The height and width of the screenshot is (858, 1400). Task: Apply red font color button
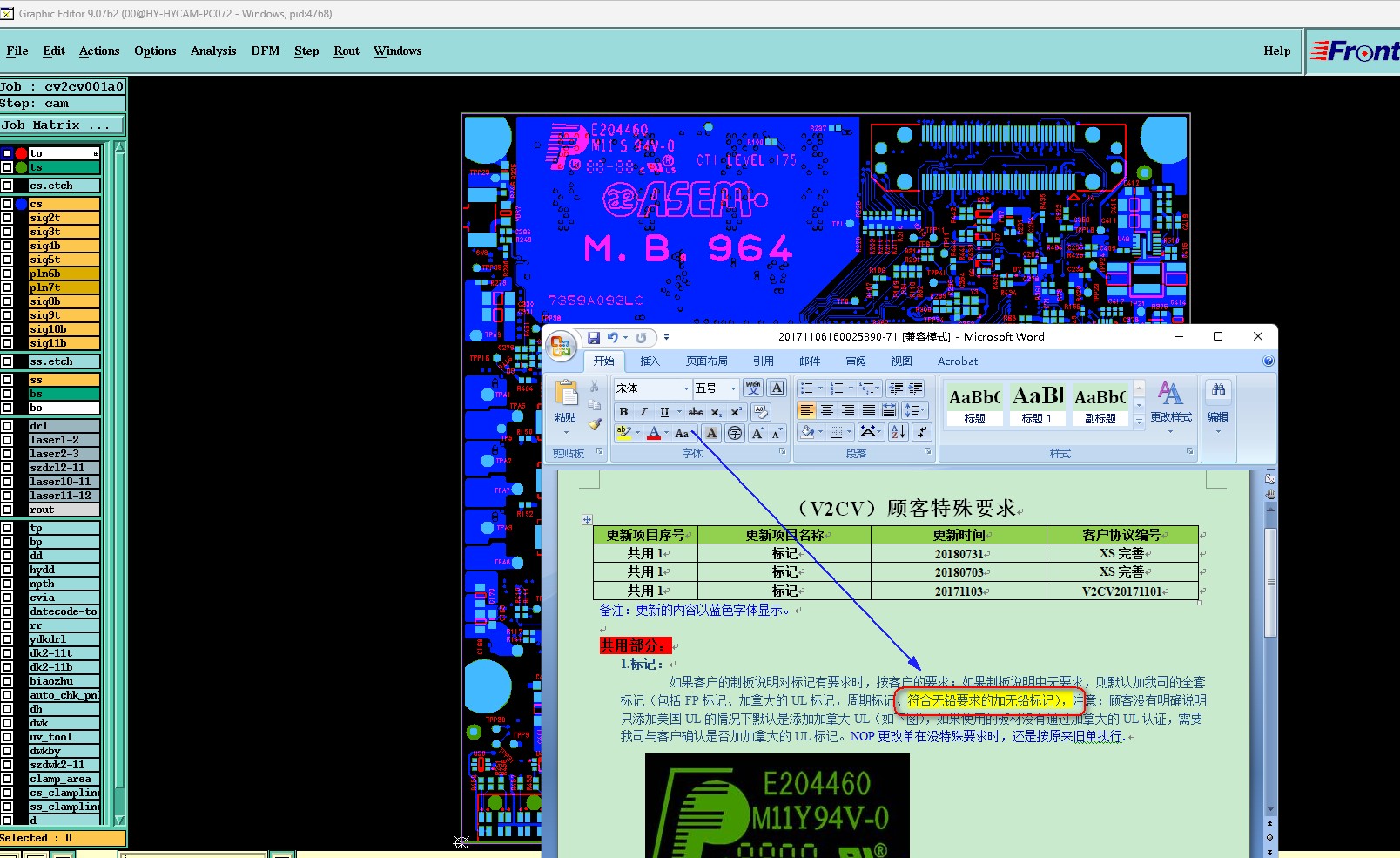654,433
